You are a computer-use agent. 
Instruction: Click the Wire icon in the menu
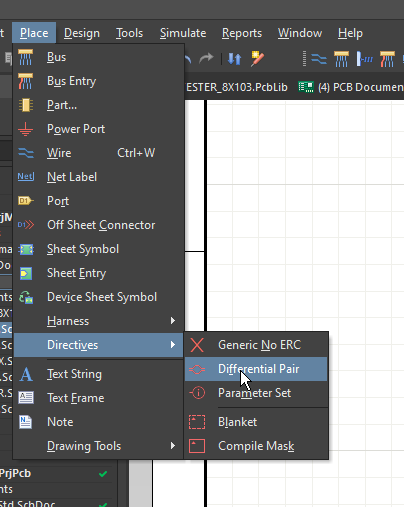click(x=26, y=153)
